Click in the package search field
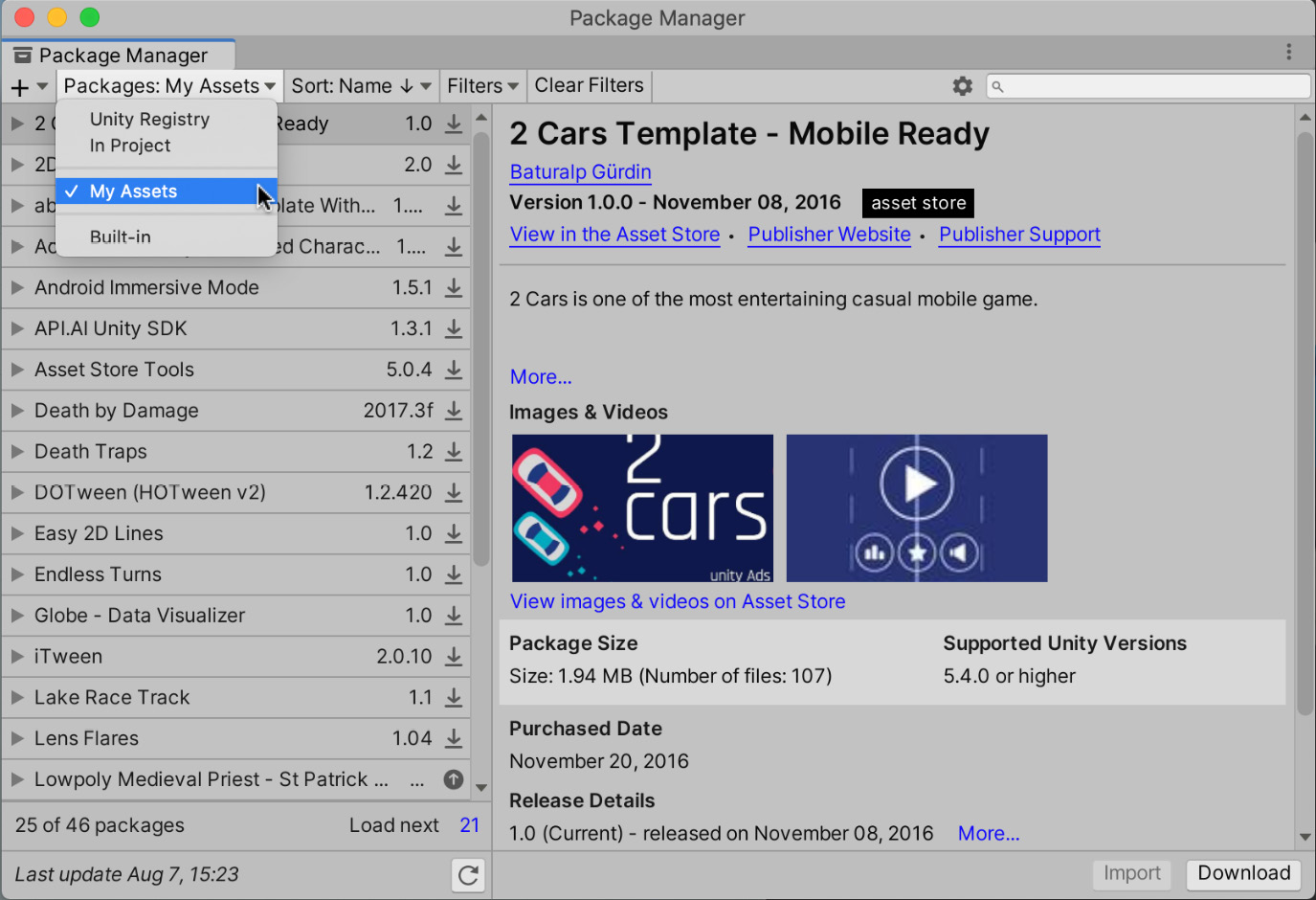 (1149, 86)
